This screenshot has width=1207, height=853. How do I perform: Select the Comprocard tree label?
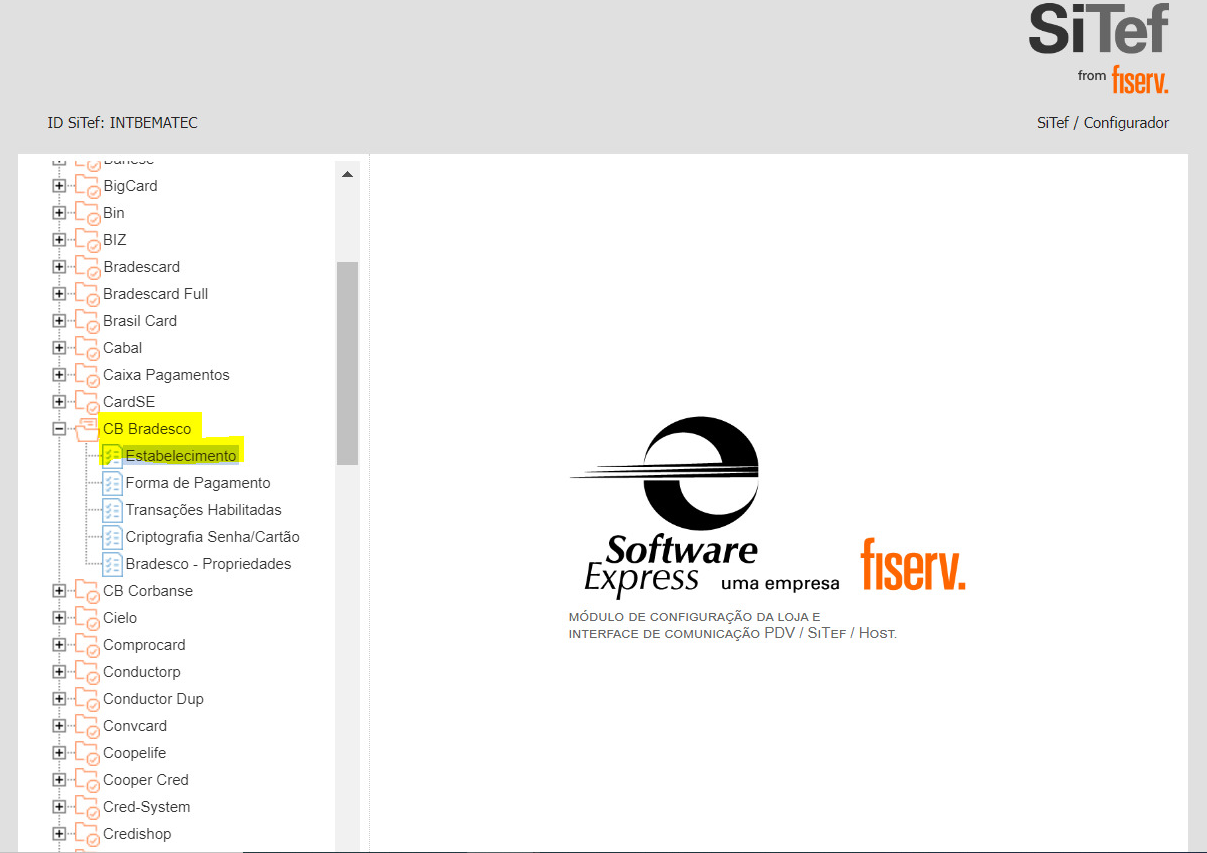(144, 645)
